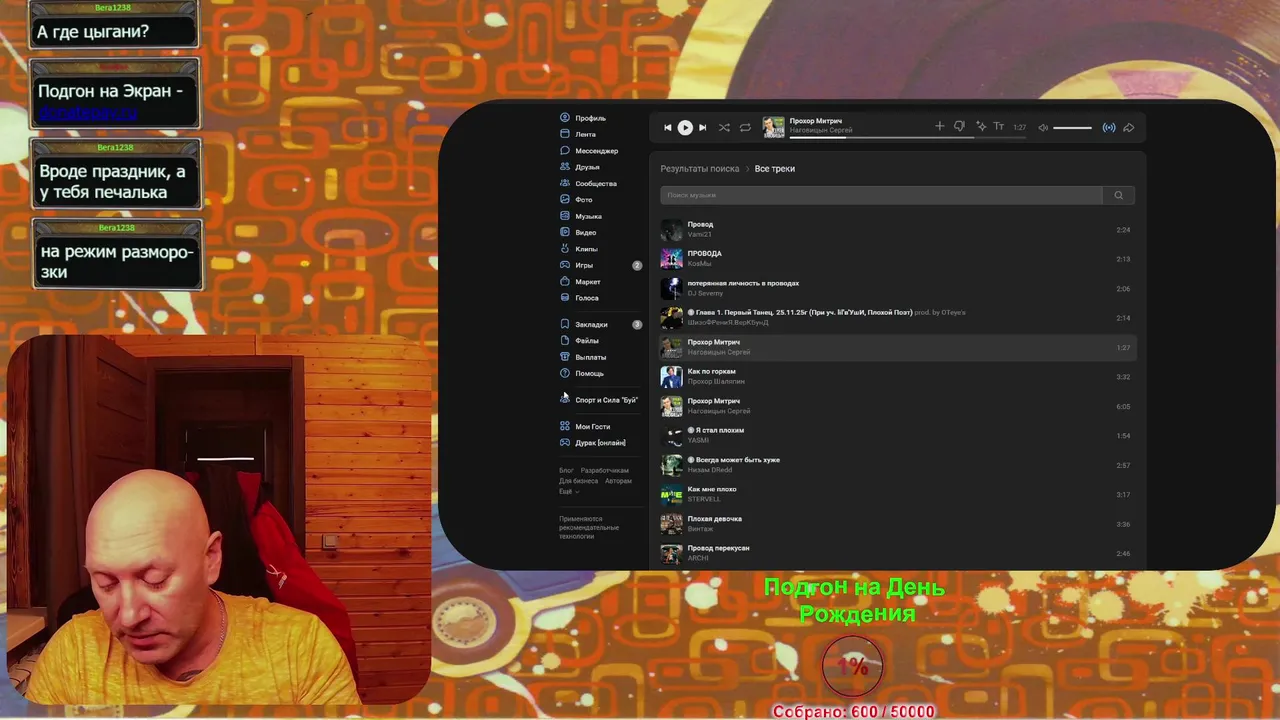Image resolution: width=1280 pixels, height=720 pixels.
Task: Click the chat message "А где цыгани?"
Action: (x=93, y=32)
